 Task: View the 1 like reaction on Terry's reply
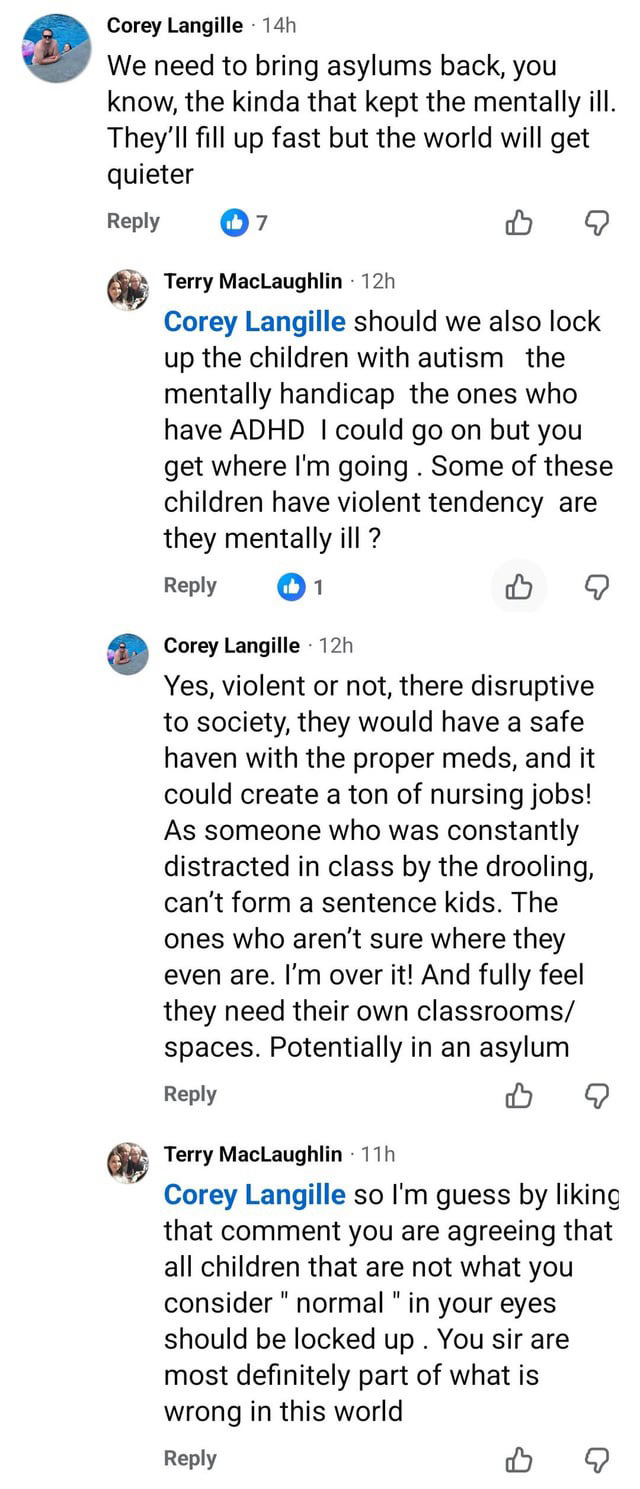pos(300,586)
